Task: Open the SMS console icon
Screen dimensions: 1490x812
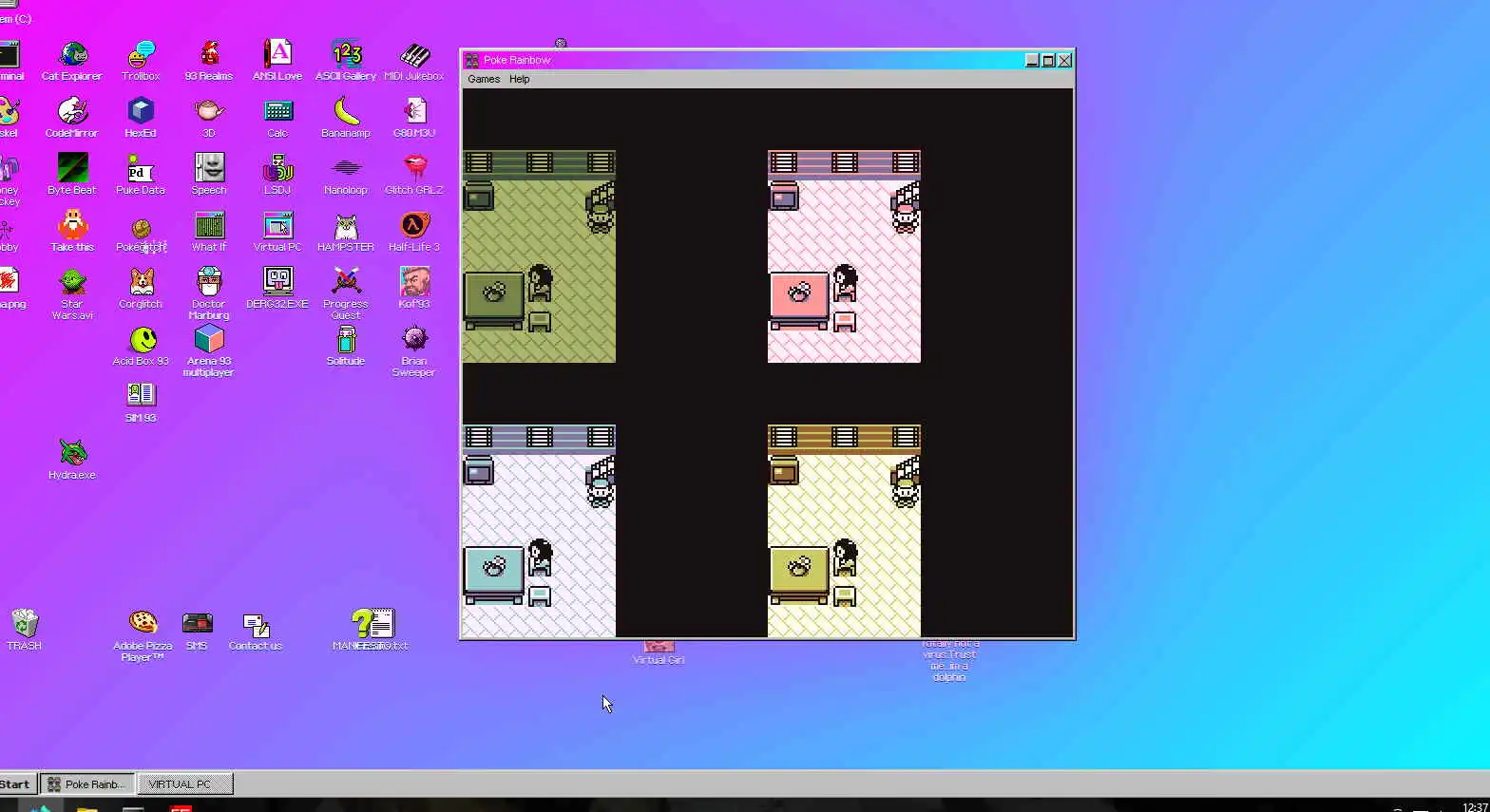Action: (x=197, y=631)
